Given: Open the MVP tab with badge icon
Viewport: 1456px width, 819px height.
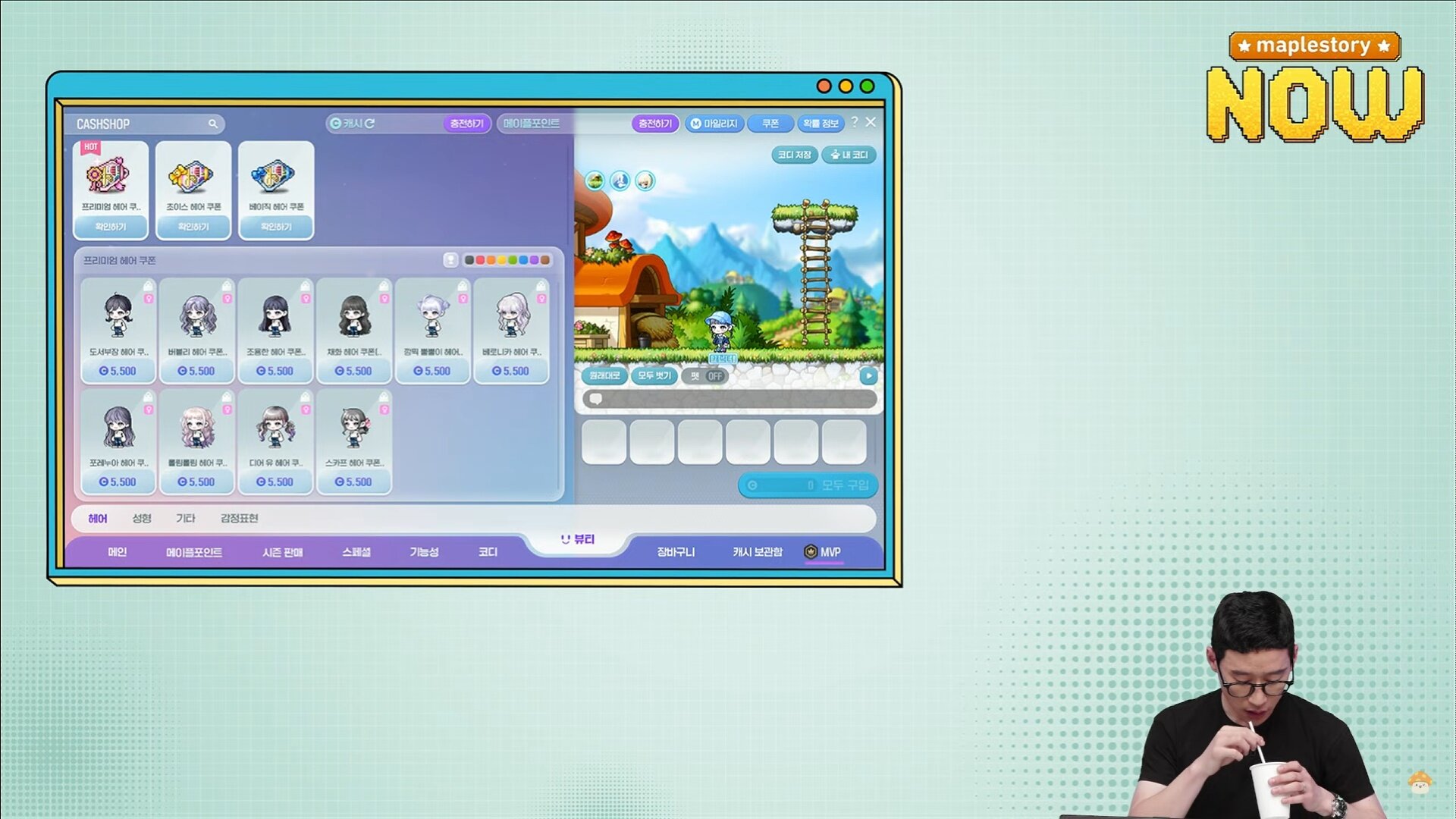Looking at the screenshot, I should [x=823, y=552].
